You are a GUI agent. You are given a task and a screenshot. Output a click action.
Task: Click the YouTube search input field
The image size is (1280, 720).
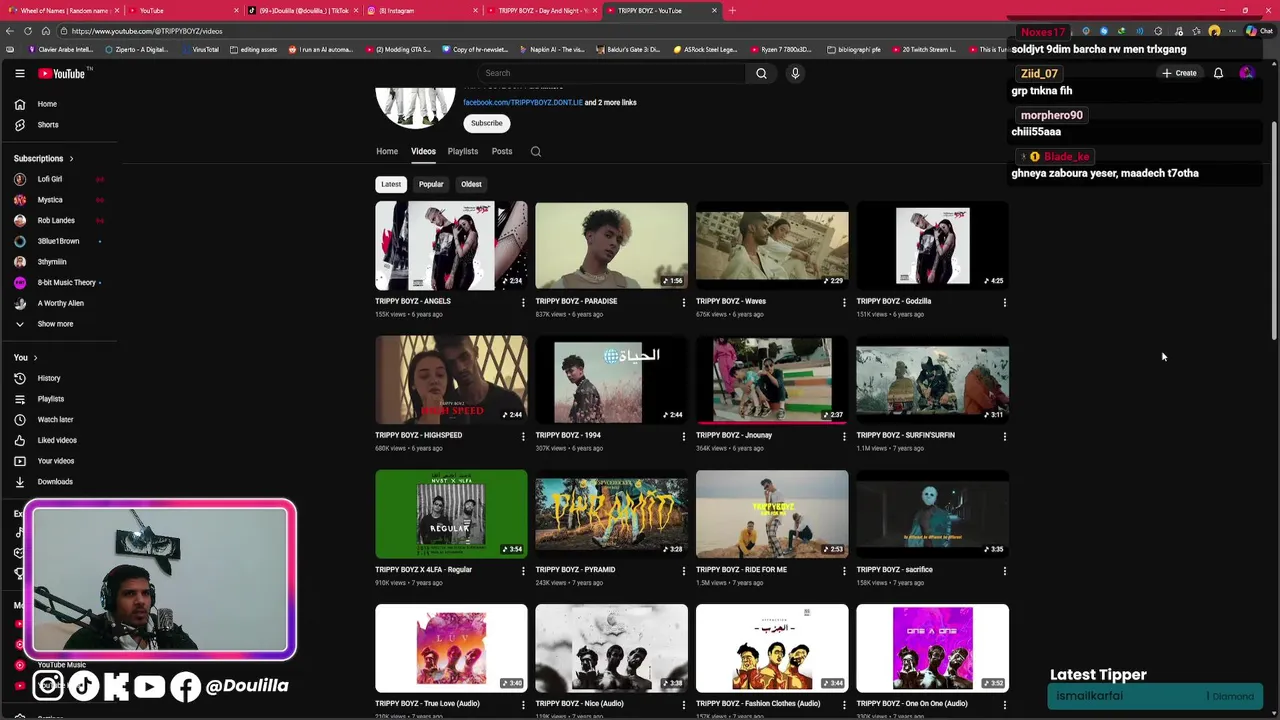(611, 73)
